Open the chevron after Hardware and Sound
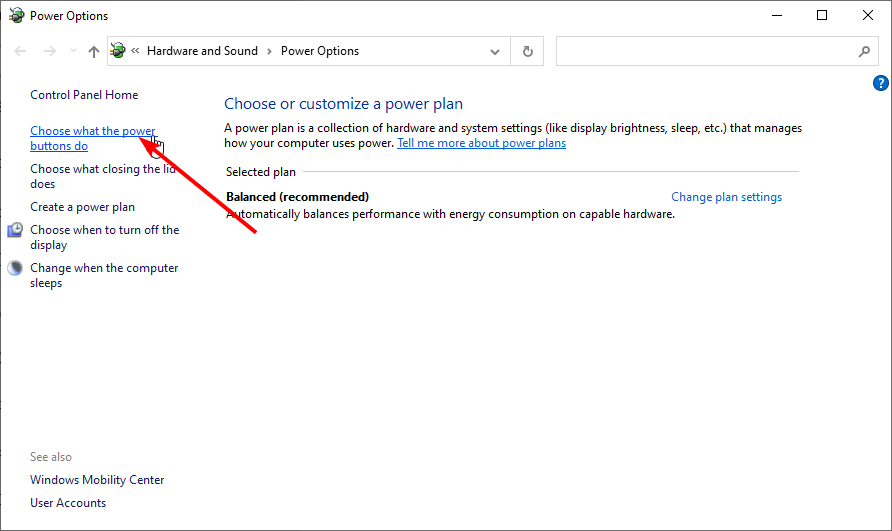The width and height of the screenshot is (892, 531). pos(269,51)
